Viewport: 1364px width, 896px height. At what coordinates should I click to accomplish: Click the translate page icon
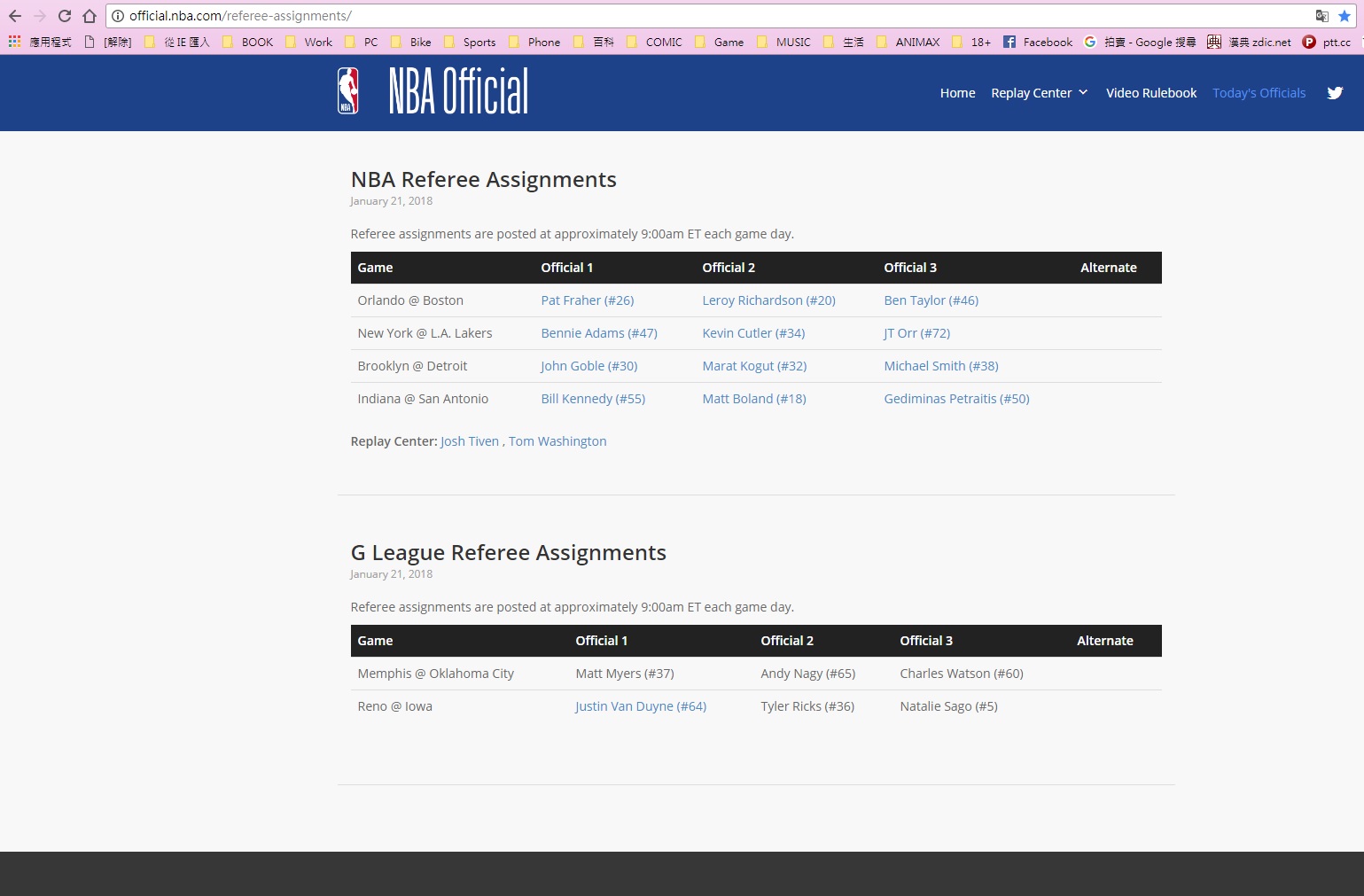coord(1321,16)
